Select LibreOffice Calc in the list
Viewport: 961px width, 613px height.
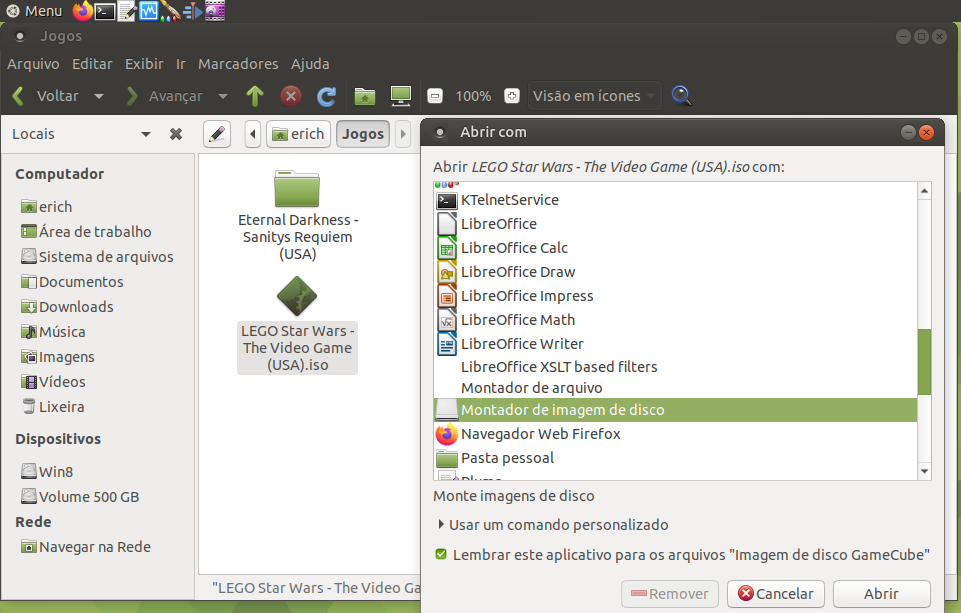(675, 248)
